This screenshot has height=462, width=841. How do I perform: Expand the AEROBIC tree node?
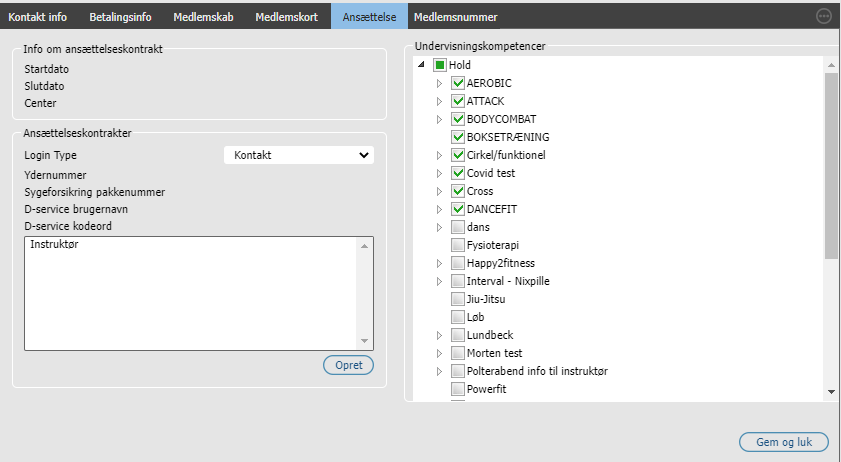point(439,83)
